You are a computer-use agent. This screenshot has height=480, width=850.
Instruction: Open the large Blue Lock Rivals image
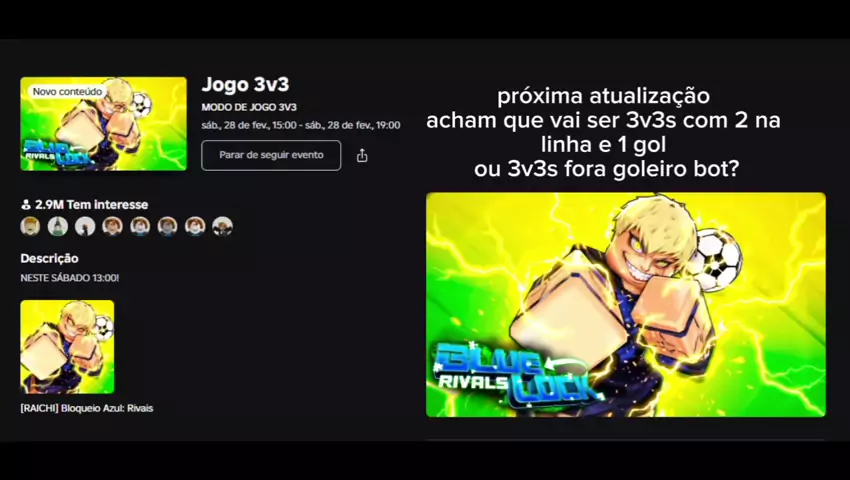(626, 305)
